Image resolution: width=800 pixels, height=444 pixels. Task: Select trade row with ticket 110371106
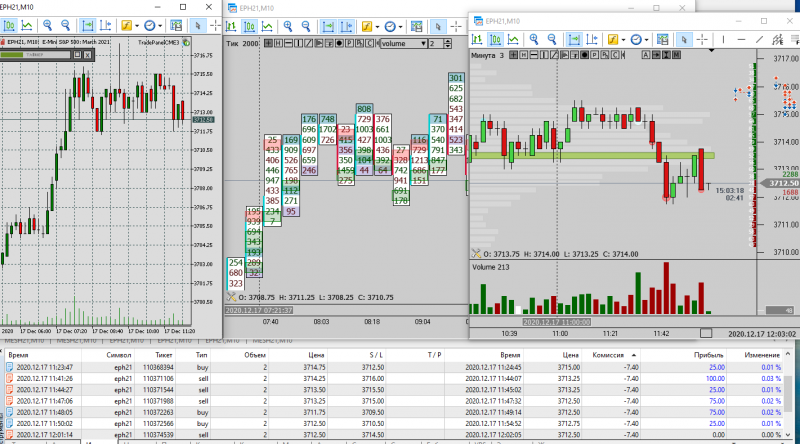pyautogui.click(x=393, y=379)
